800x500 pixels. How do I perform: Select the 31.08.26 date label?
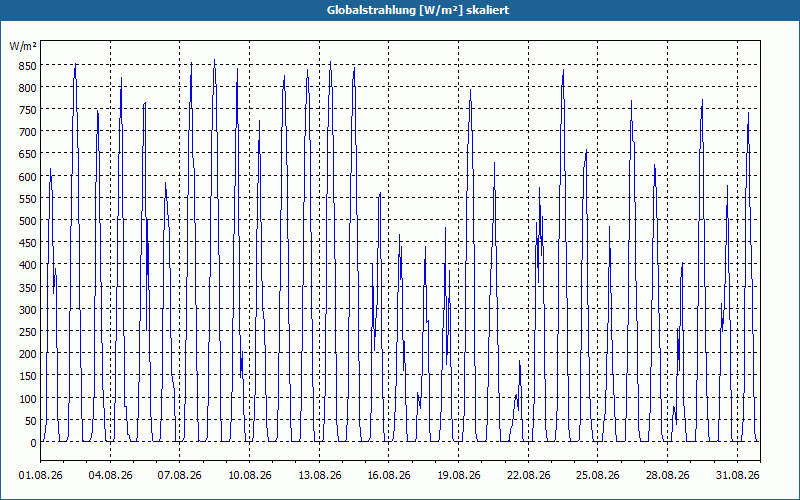pyautogui.click(x=737, y=475)
